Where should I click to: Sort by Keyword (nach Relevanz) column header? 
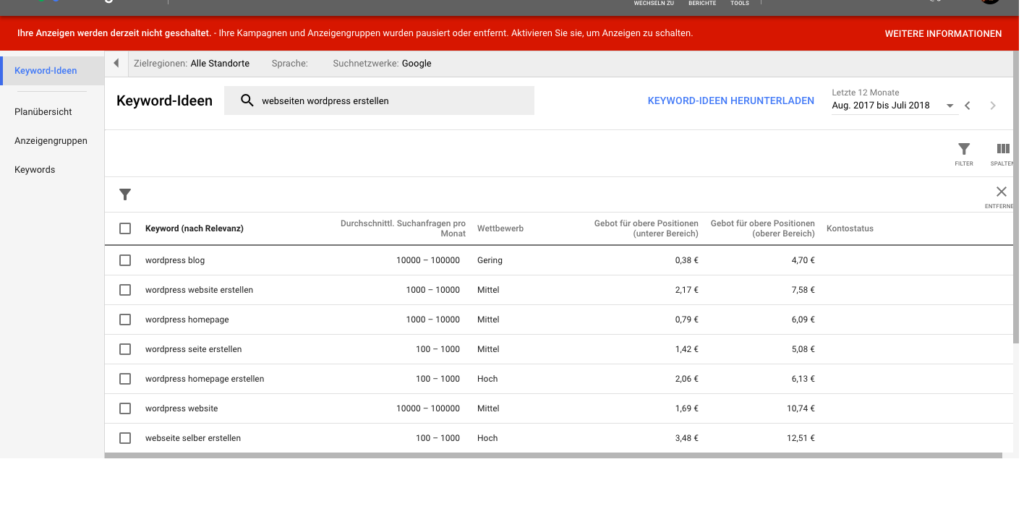194,229
